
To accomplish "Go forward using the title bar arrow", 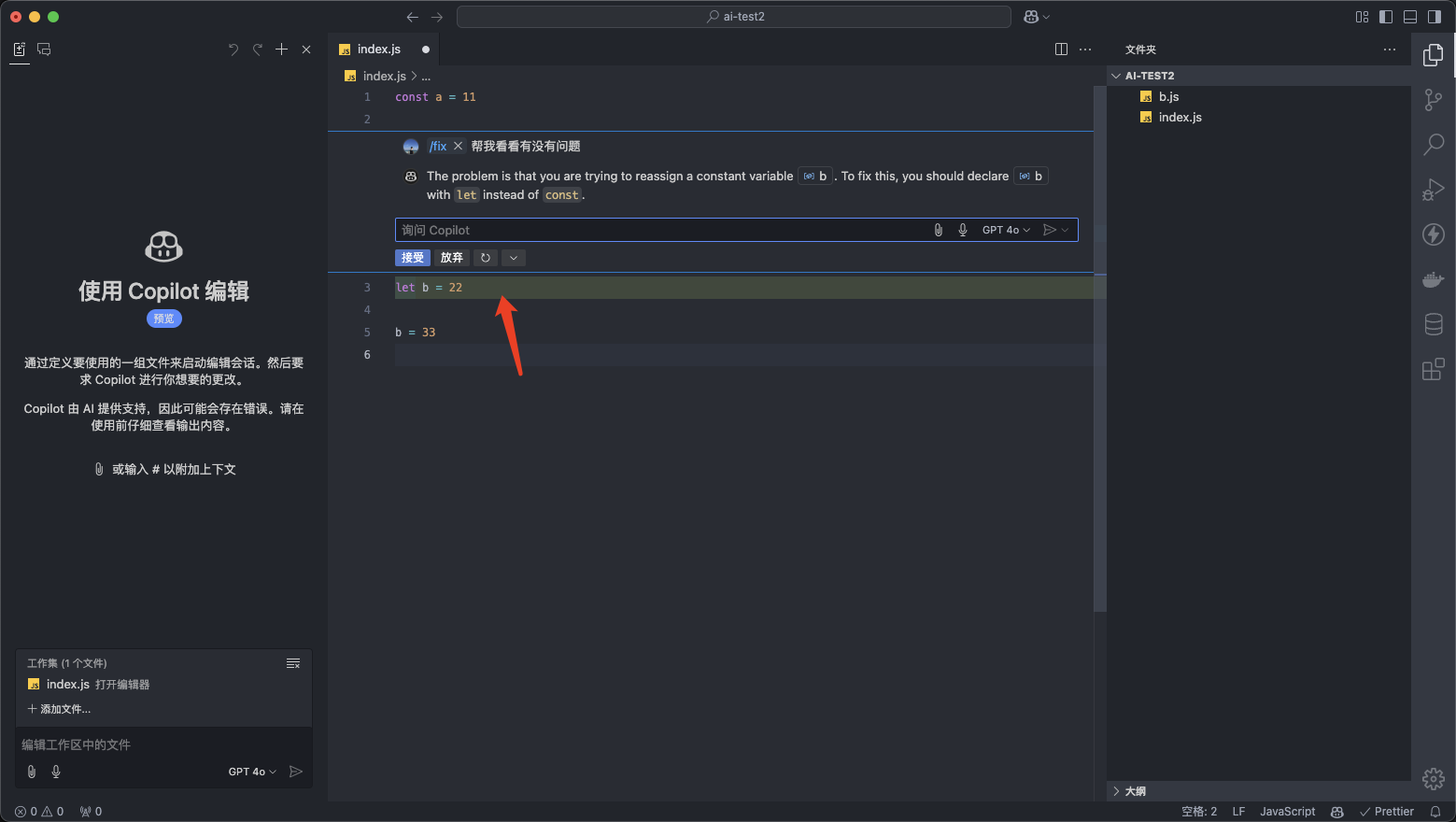I will coord(437,17).
